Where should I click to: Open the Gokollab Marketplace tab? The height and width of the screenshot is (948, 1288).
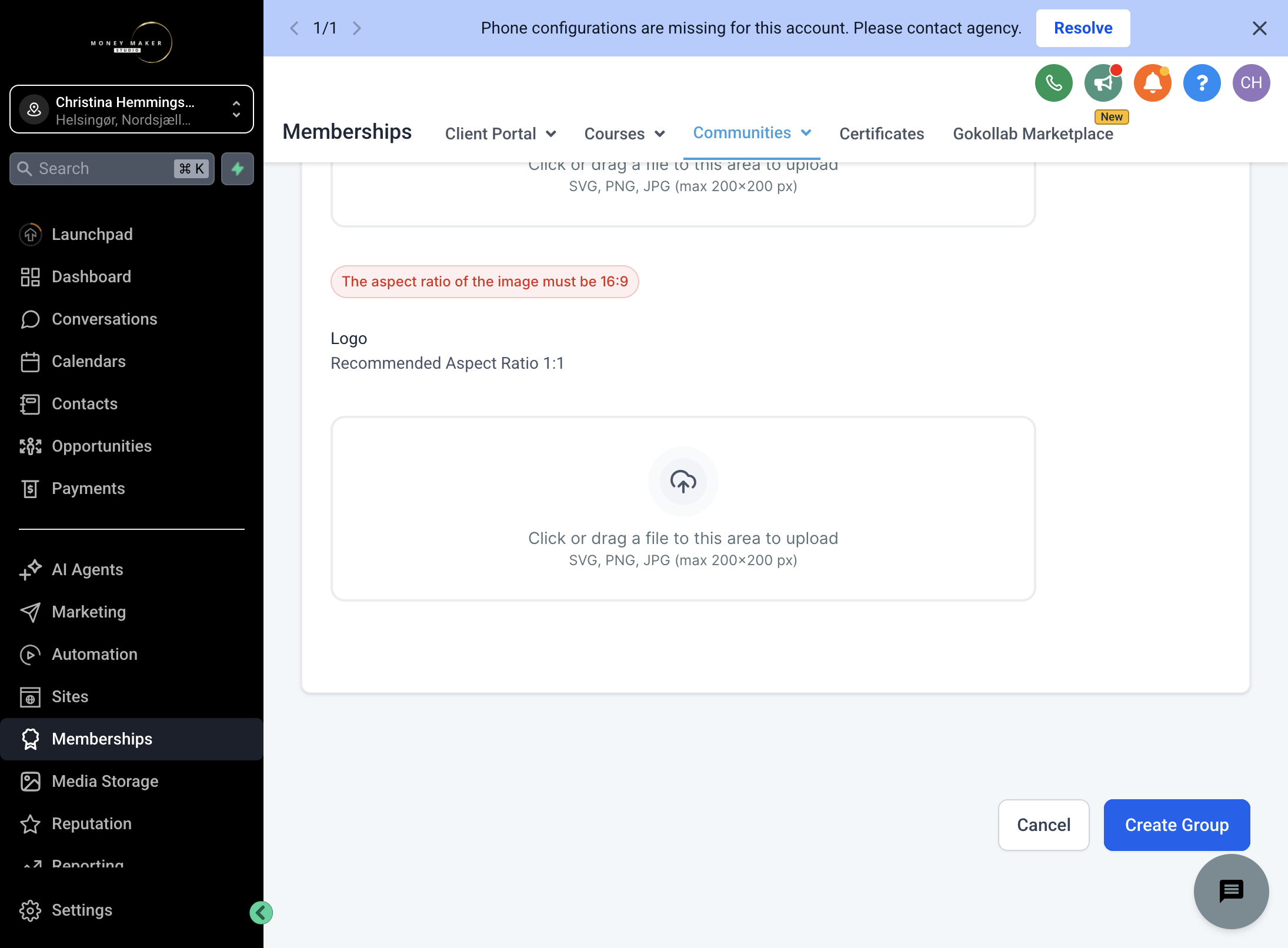[x=1033, y=133]
